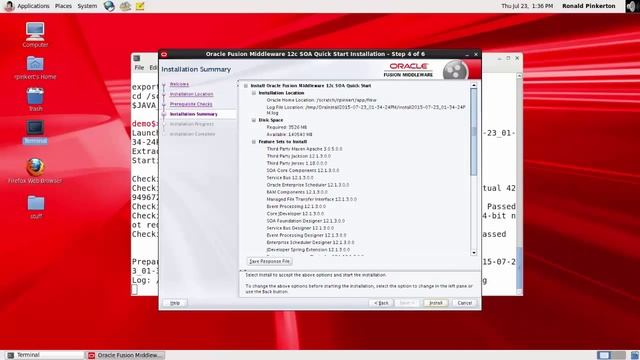Click the mail launcher icon in top panel
The image size is (640, 360).
125,6
